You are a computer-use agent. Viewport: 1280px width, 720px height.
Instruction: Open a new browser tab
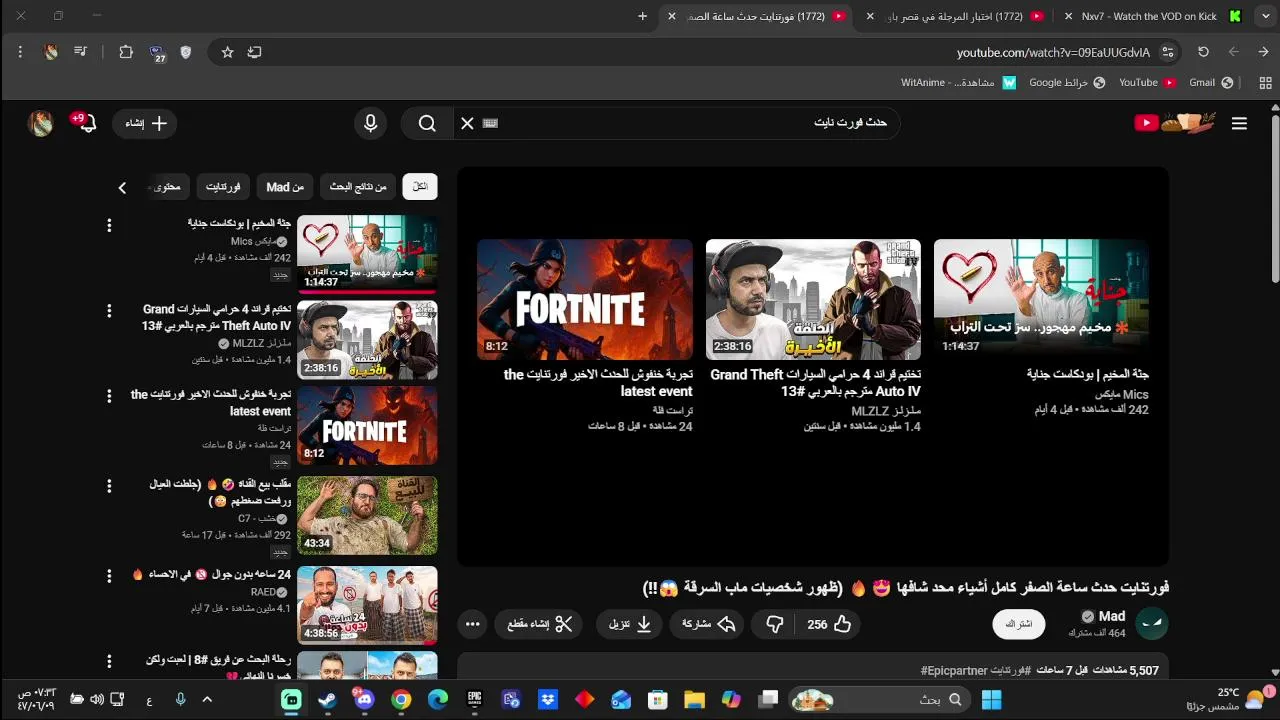(x=643, y=16)
